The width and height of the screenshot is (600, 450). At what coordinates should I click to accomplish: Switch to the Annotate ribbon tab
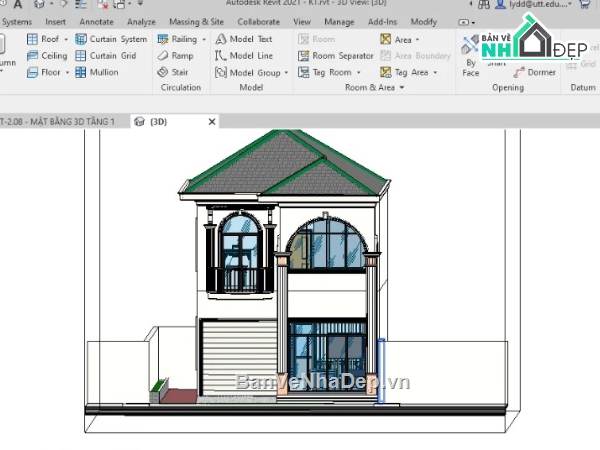96,22
